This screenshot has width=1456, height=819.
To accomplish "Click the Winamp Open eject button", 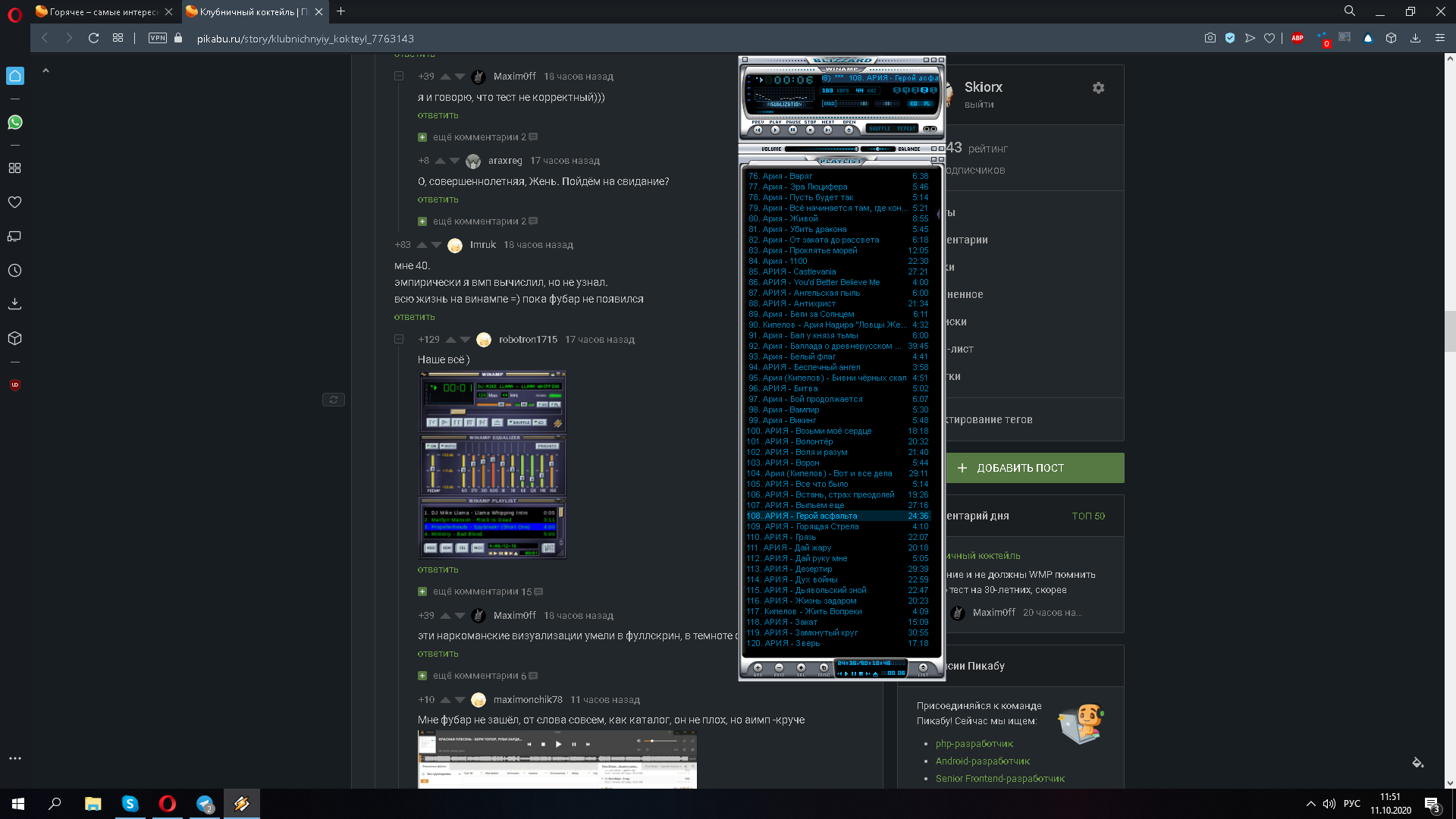I will click(849, 130).
